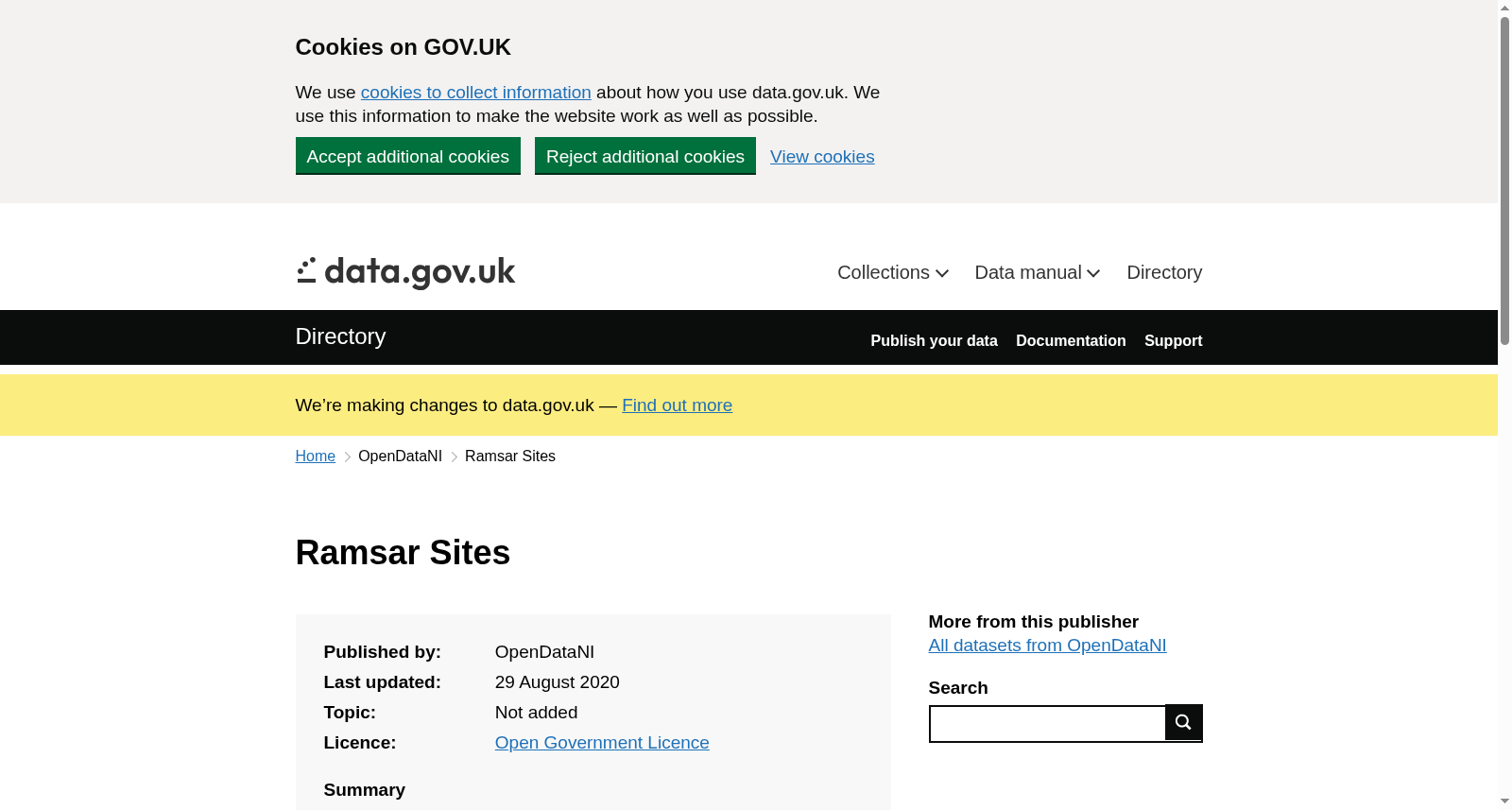Click the Ramsar Sites breadcrumb text
The image size is (1512, 810).
coord(510,457)
